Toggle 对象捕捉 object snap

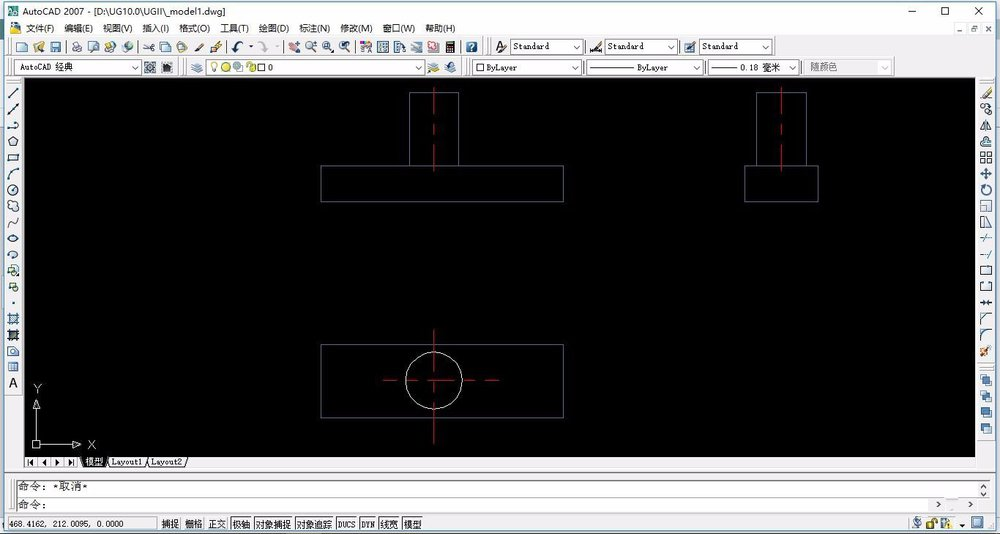coord(273,524)
